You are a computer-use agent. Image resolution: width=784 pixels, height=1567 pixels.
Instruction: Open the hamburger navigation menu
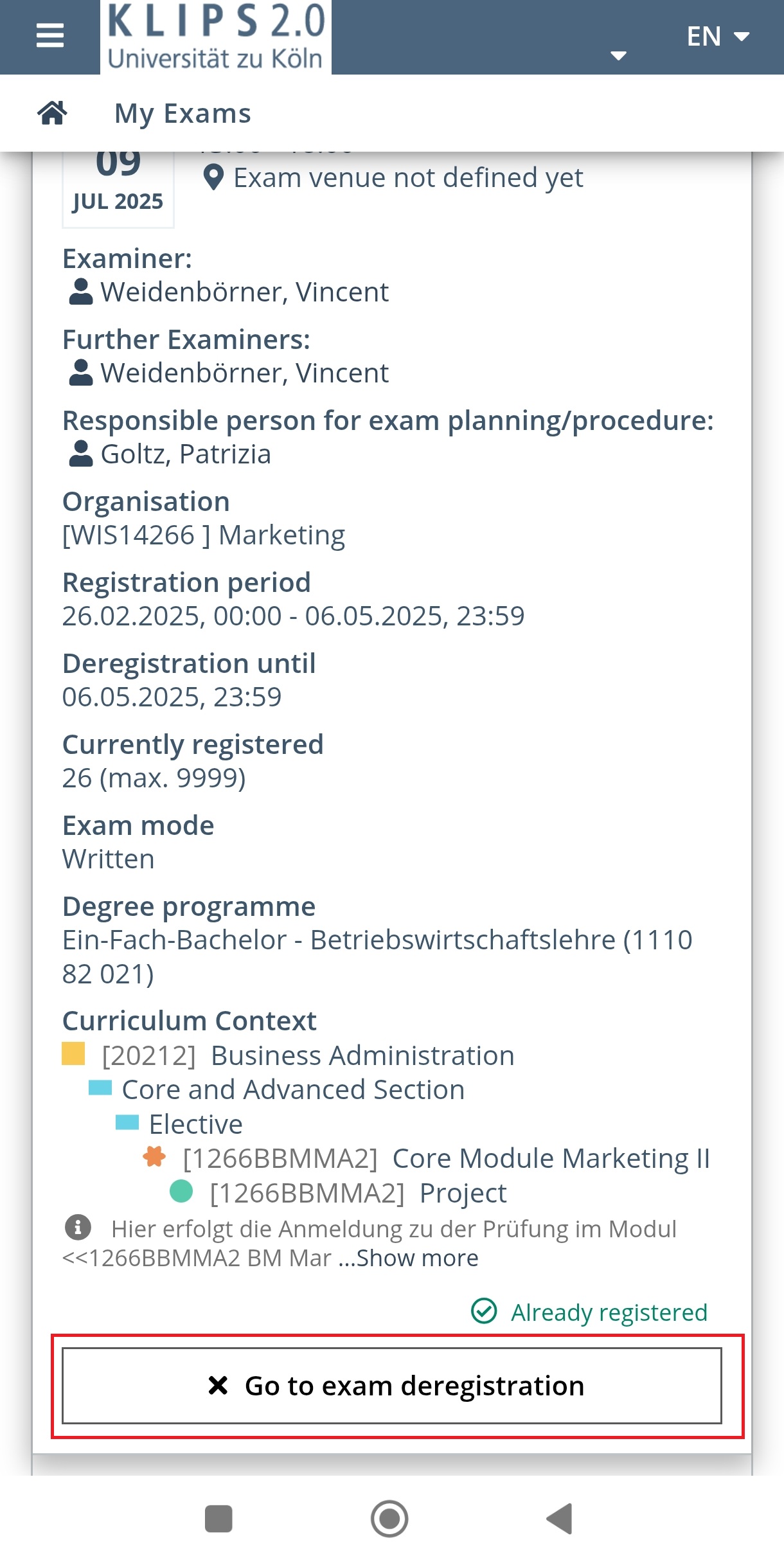click(x=50, y=36)
